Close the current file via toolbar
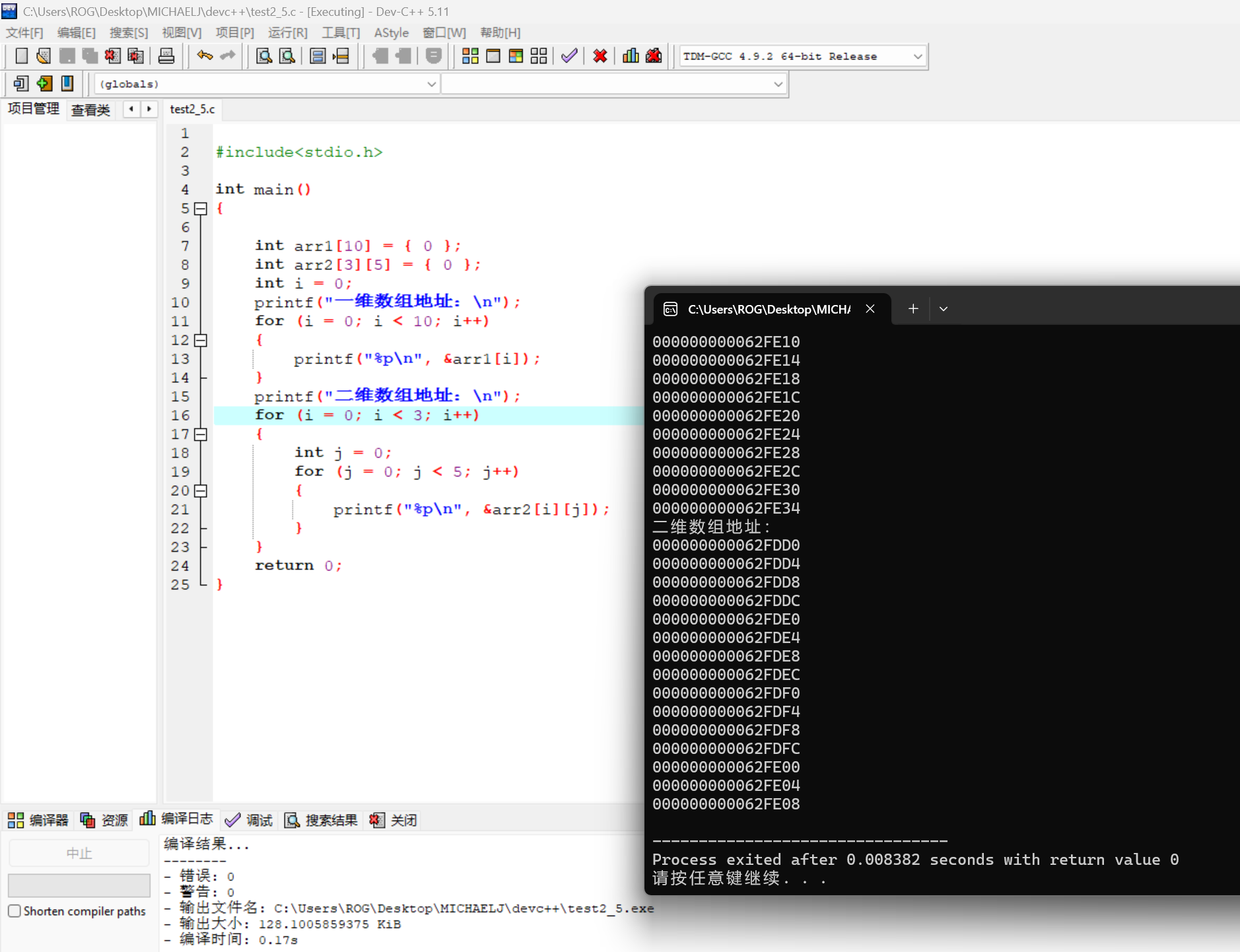Image resolution: width=1240 pixels, height=952 pixels. [x=113, y=56]
